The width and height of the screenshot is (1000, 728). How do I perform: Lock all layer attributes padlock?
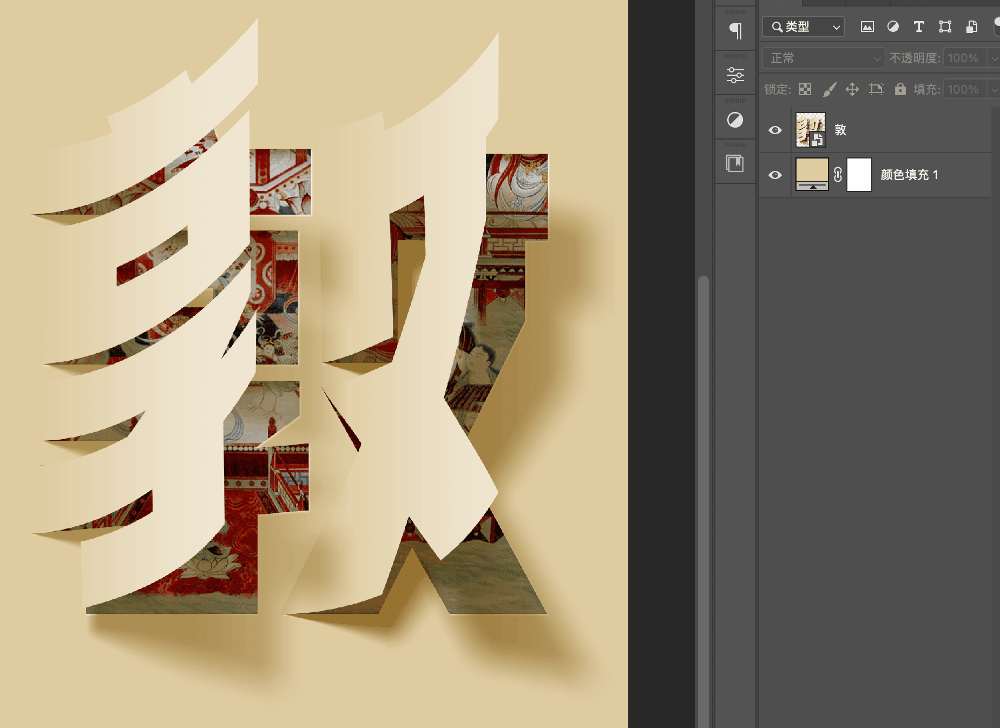[x=900, y=89]
